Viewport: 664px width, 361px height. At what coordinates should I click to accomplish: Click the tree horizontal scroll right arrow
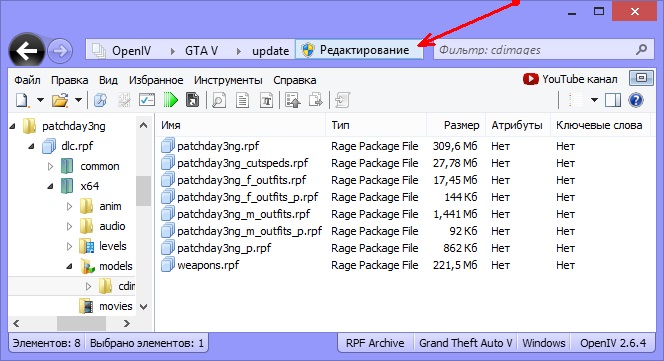pyautogui.click(x=127, y=324)
